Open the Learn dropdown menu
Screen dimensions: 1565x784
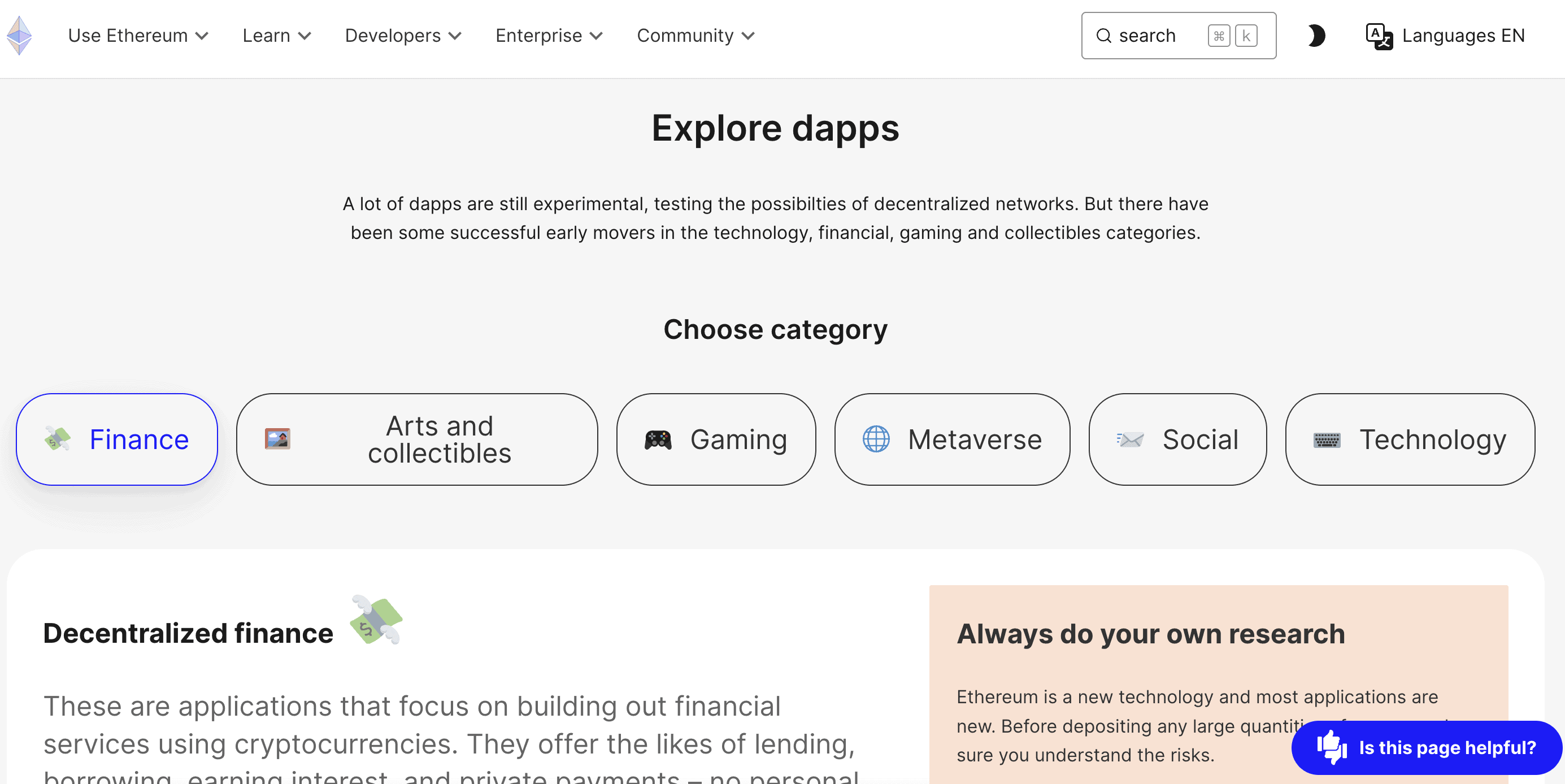coord(276,36)
